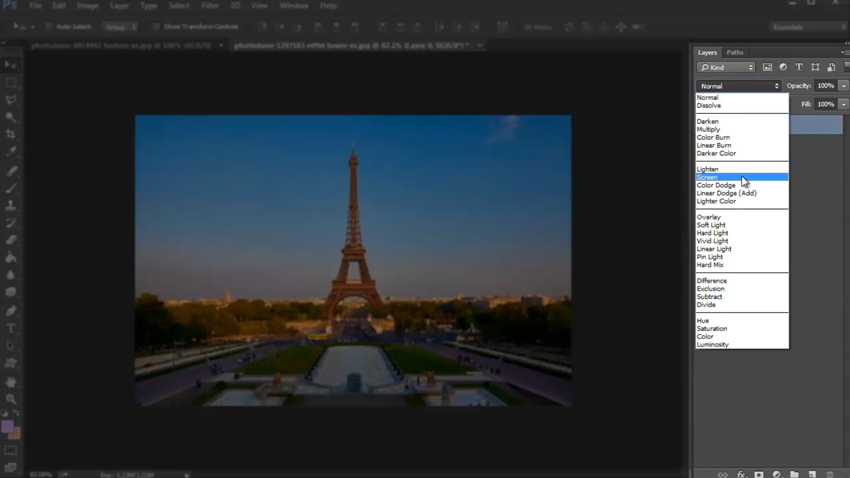
Task: Select the Horizontal Type tool
Action: point(11,328)
